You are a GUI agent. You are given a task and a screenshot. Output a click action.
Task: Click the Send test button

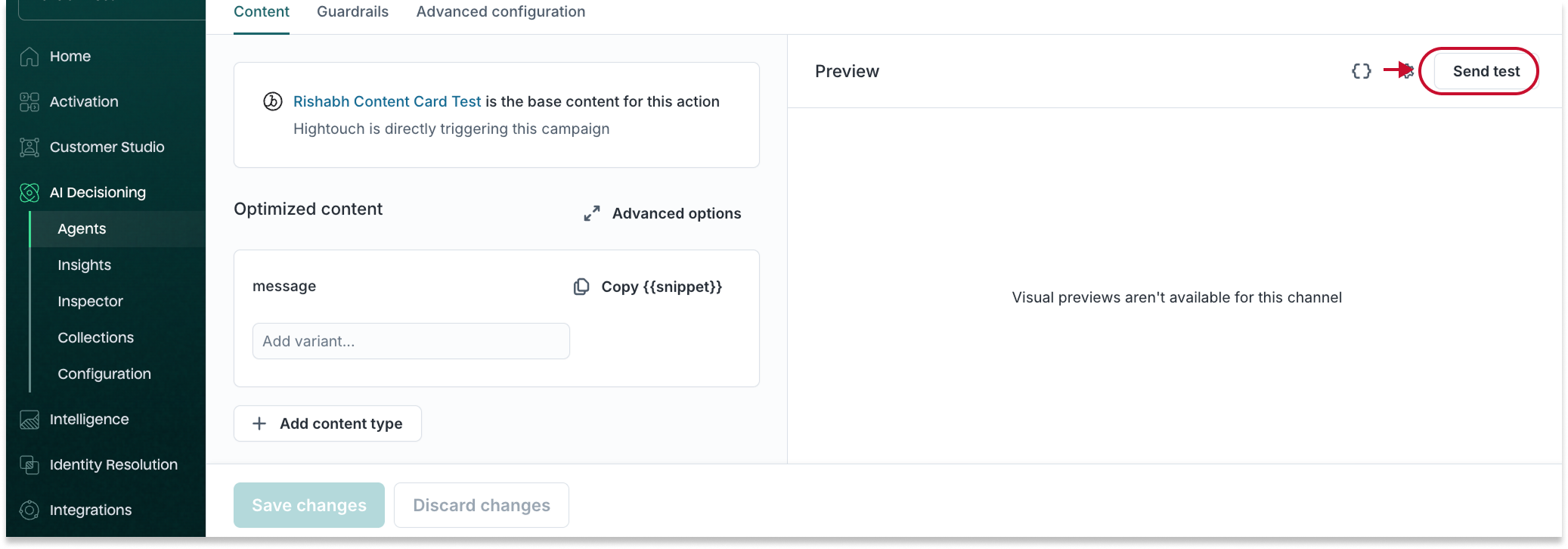(1486, 71)
